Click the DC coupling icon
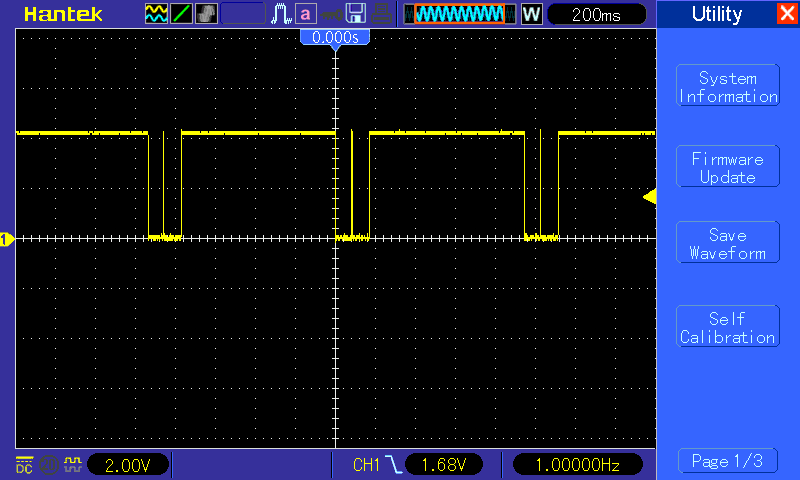Screen dimensions: 800x480 tap(24, 465)
